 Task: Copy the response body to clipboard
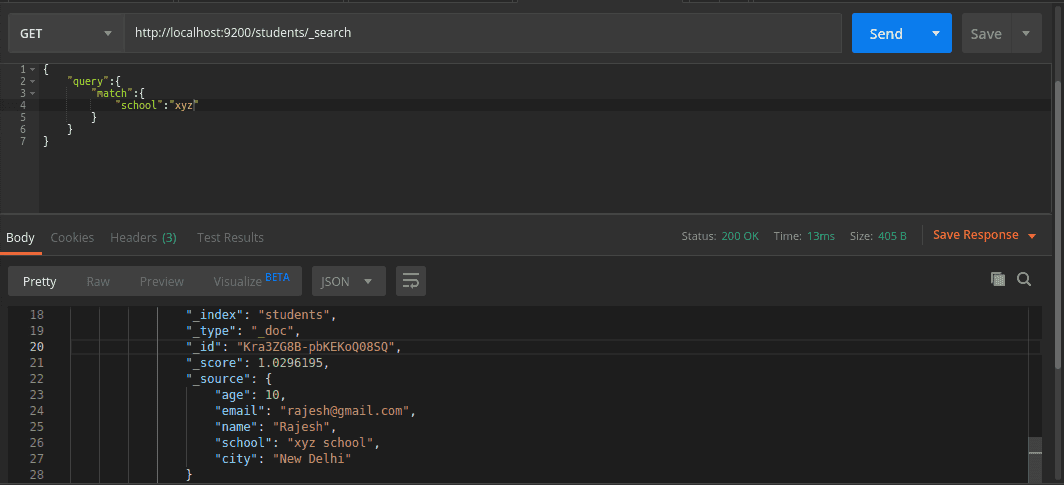[x=997, y=279]
